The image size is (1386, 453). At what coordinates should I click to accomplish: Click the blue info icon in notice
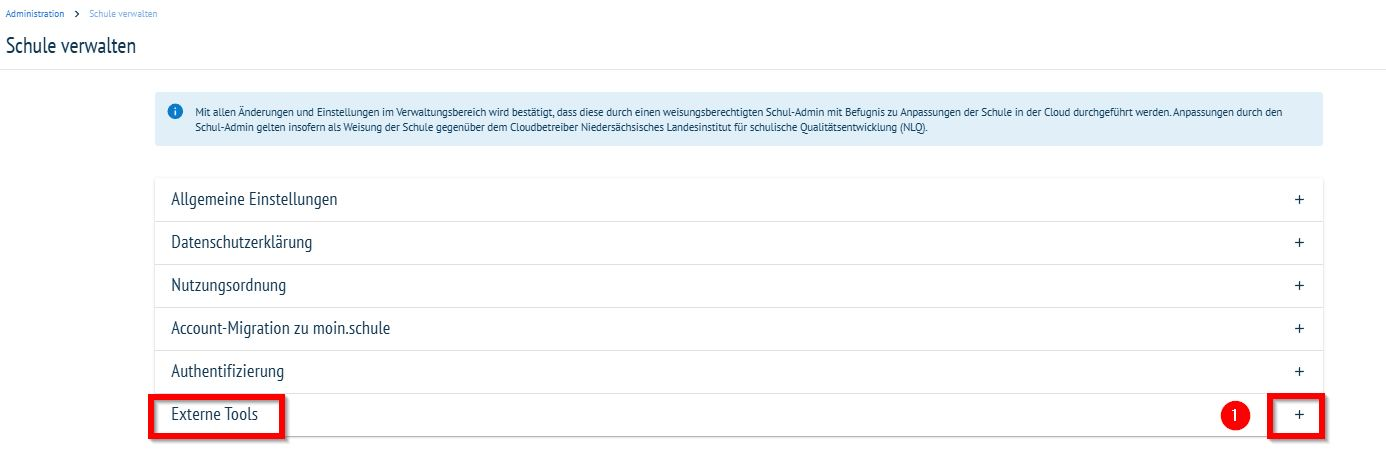176,111
